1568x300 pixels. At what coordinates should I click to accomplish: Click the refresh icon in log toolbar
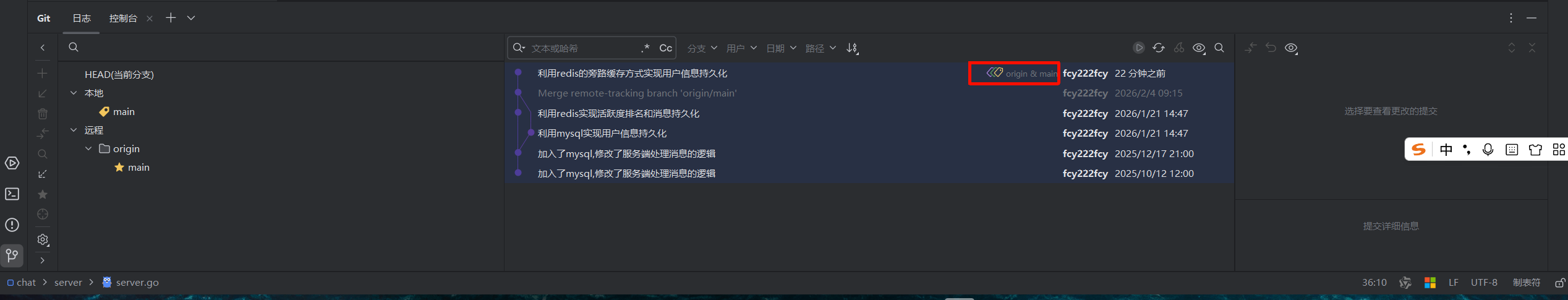click(x=1159, y=48)
